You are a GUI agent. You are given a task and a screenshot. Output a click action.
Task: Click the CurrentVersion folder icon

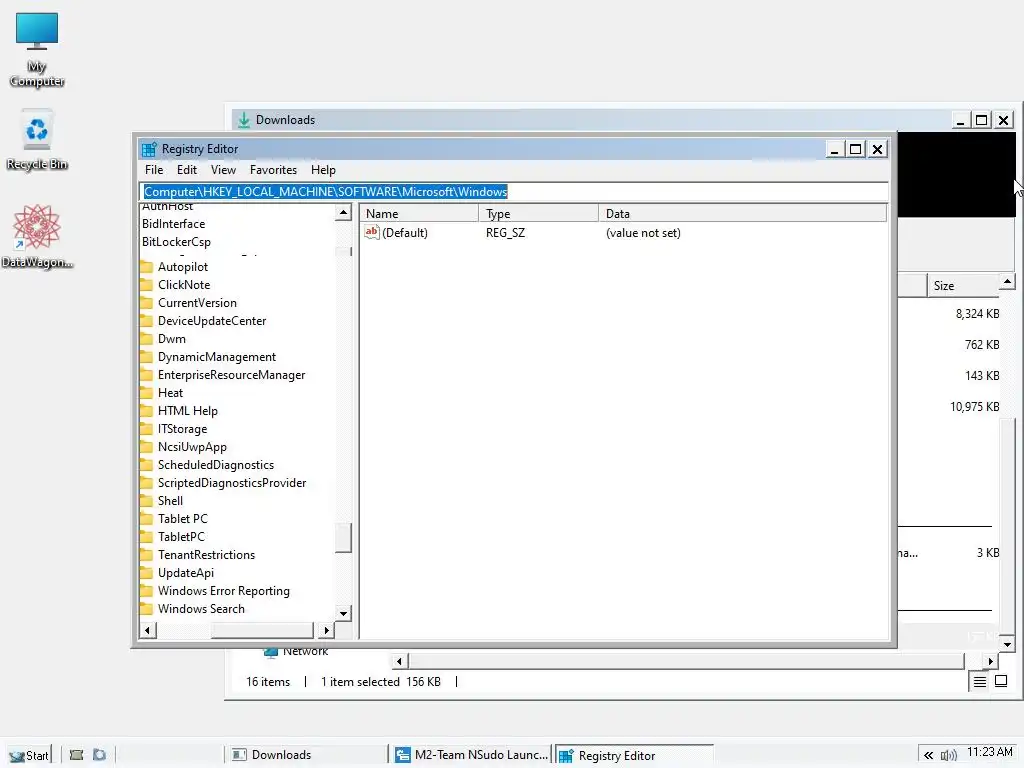point(147,302)
